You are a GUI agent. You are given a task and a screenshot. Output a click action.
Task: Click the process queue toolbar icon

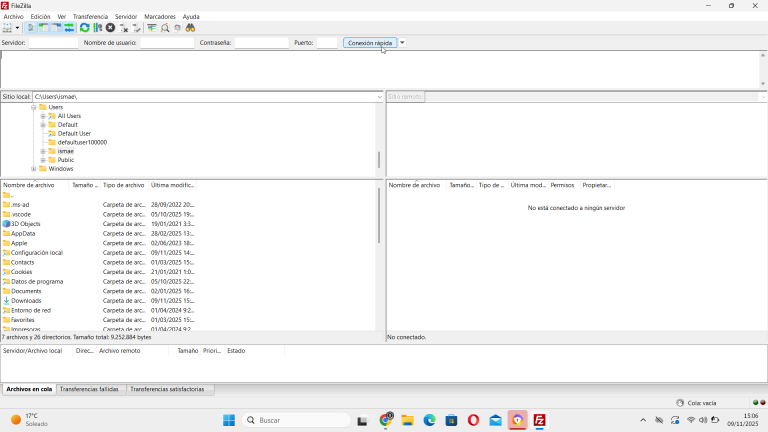point(97,28)
